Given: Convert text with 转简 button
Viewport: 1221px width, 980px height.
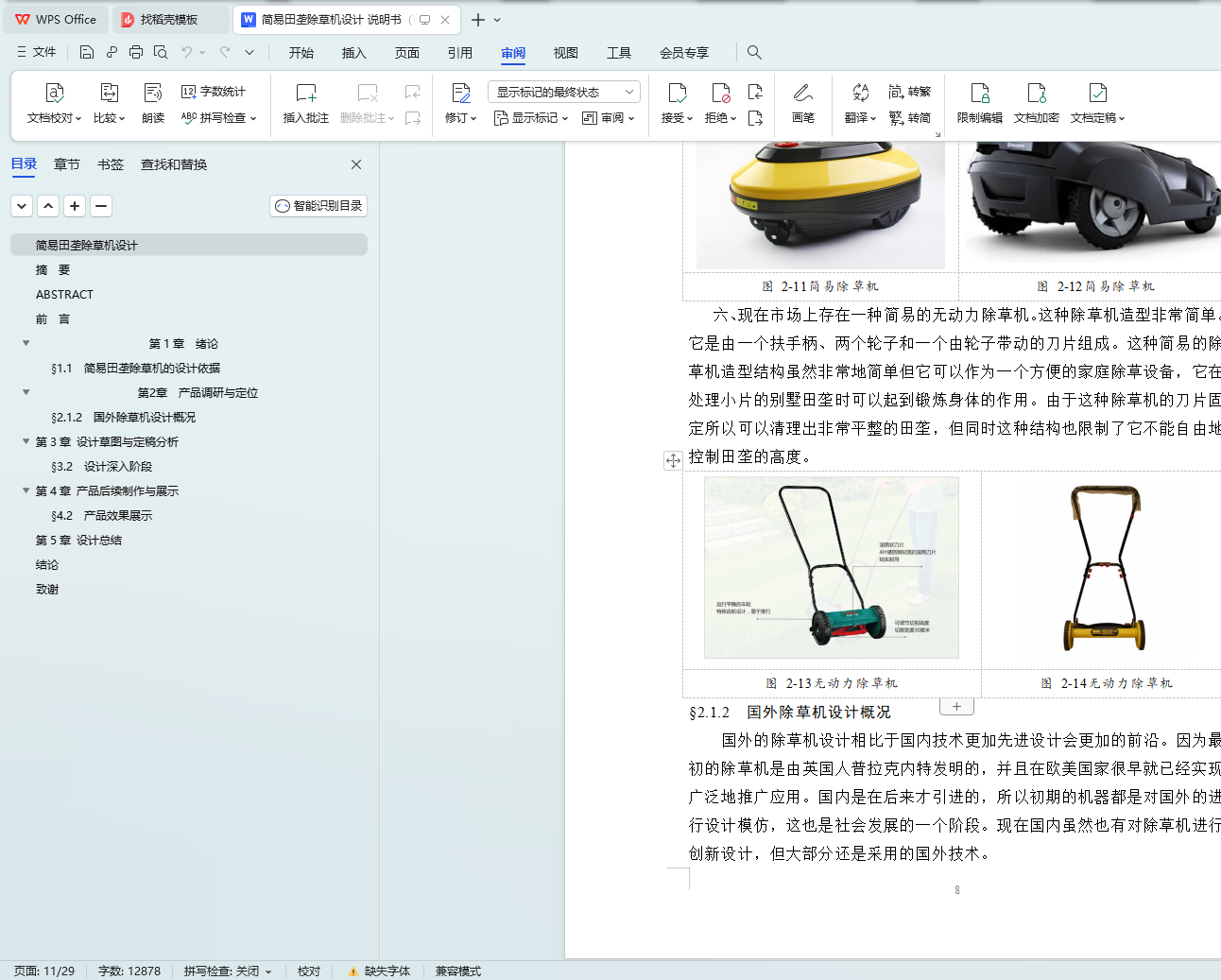Looking at the screenshot, I should point(910,118).
